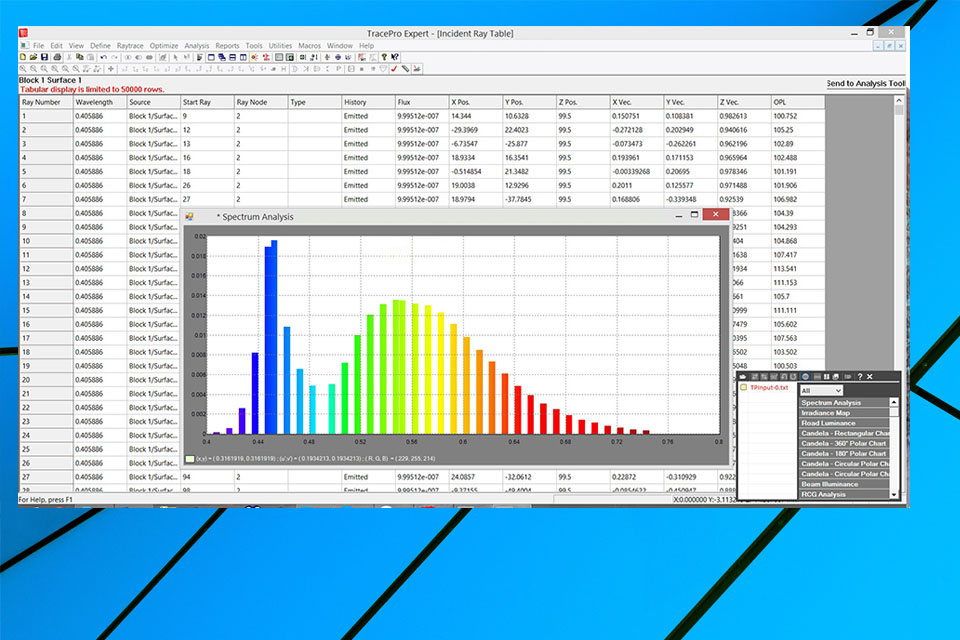Open the Optimize menu
960x640 pixels.
[x=163, y=46]
